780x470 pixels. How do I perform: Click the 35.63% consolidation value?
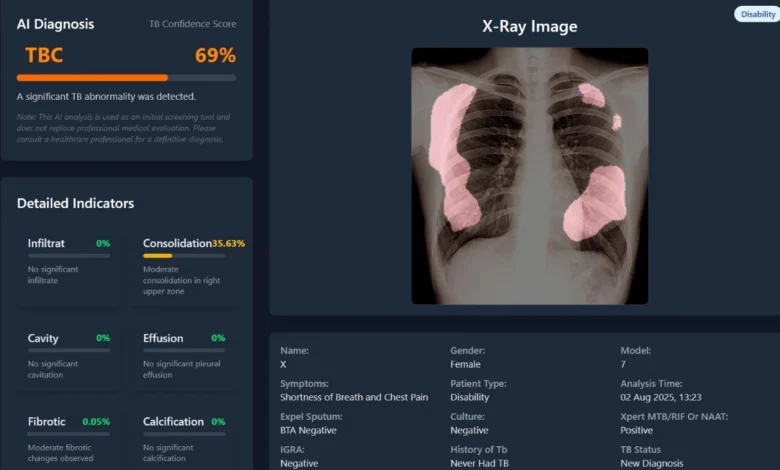pos(228,244)
